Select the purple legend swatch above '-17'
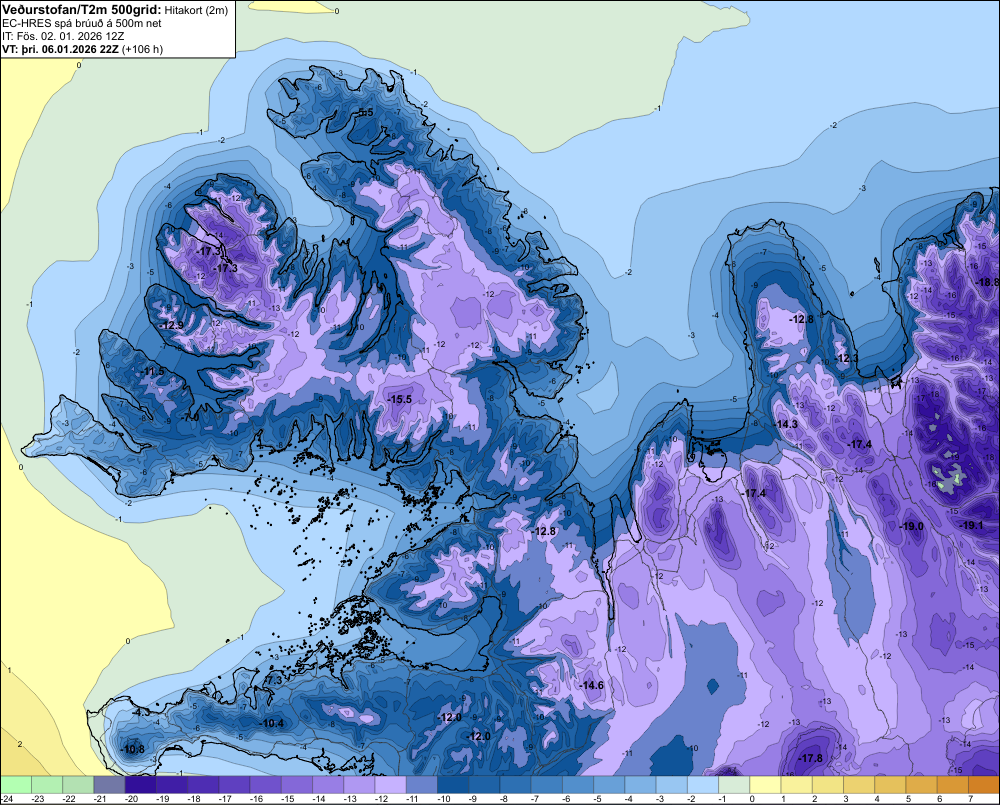1000x805 pixels. point(234,784)
